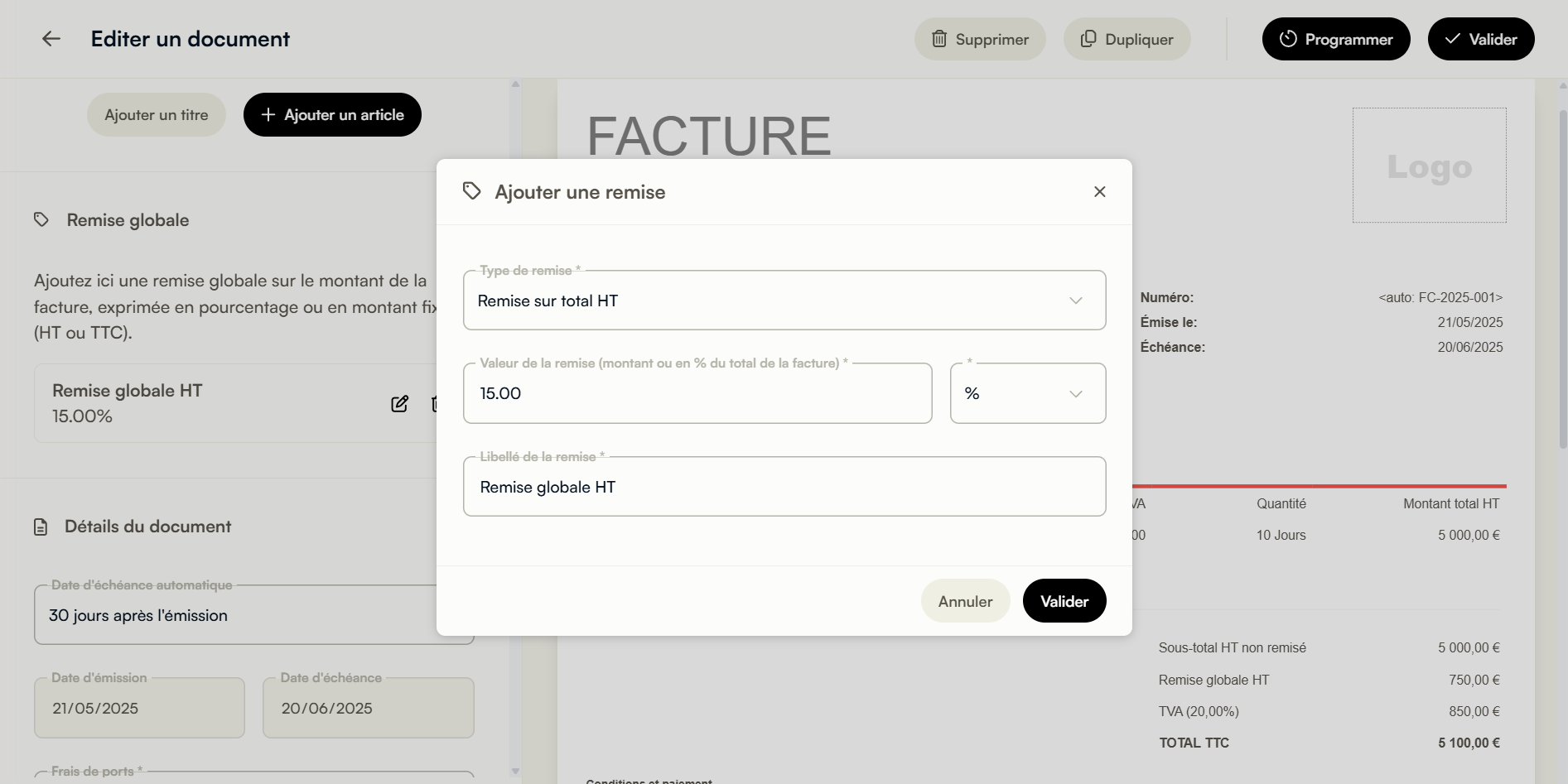This screenshot has width=1568, height=784.
Task: Click the copy icon on Dupliquer button
Action: pos(1088,39)
